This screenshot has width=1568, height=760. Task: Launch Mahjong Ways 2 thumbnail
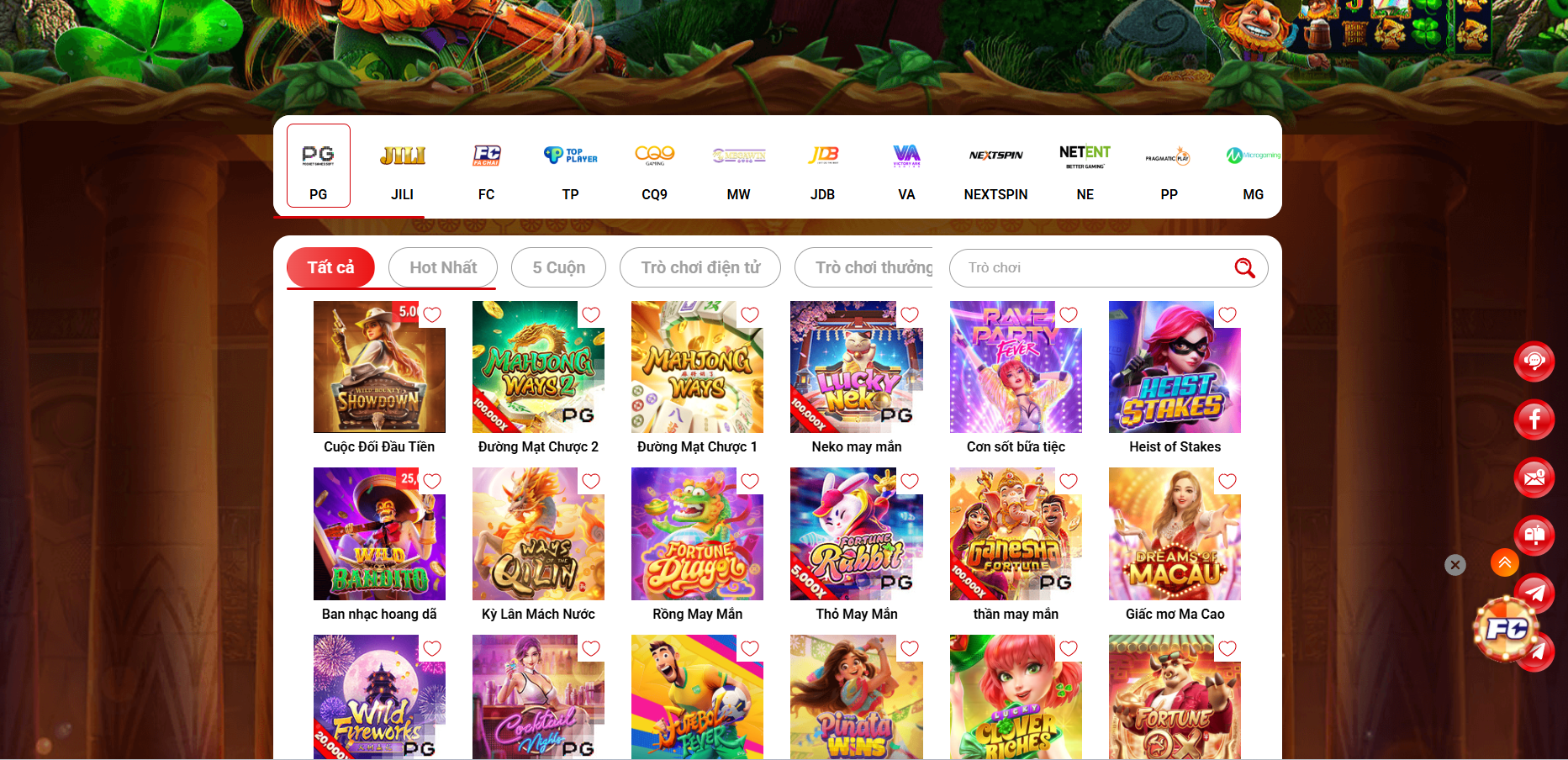tap(538, 367)
